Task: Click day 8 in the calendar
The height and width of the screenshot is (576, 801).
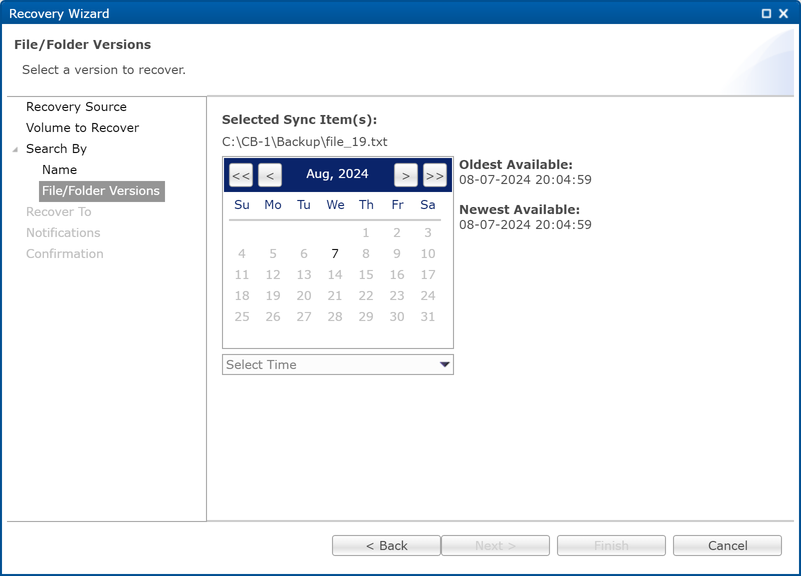Action: pos(366,254)
